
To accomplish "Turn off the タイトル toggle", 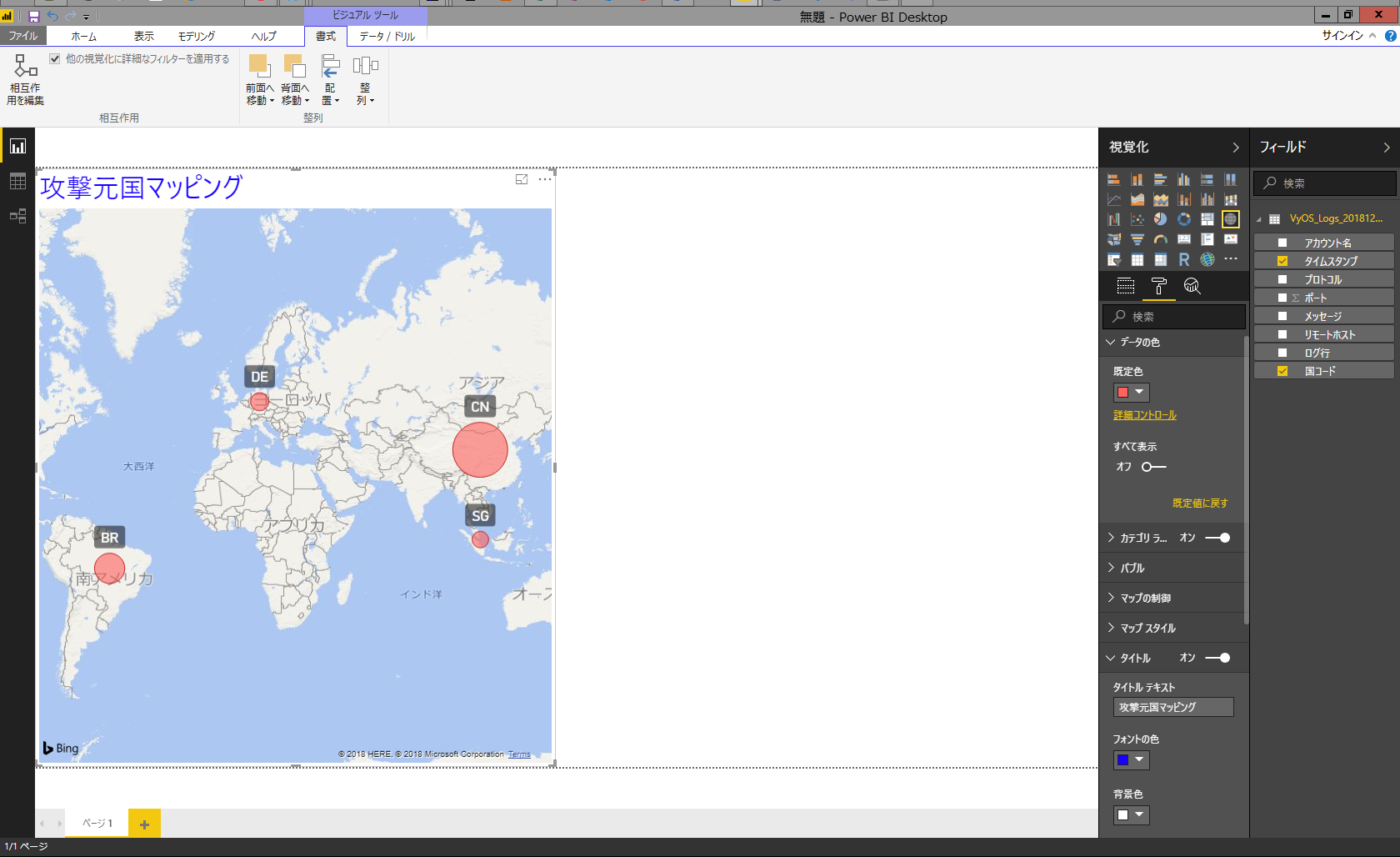I will click(x=1217, y=658).
